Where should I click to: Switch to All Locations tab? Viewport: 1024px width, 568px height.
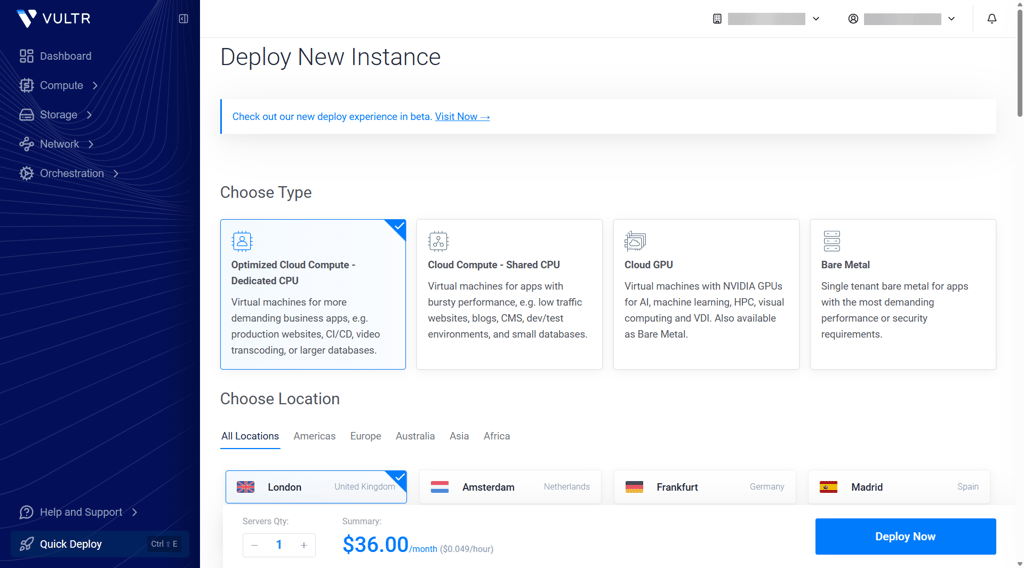click(250, 436)
